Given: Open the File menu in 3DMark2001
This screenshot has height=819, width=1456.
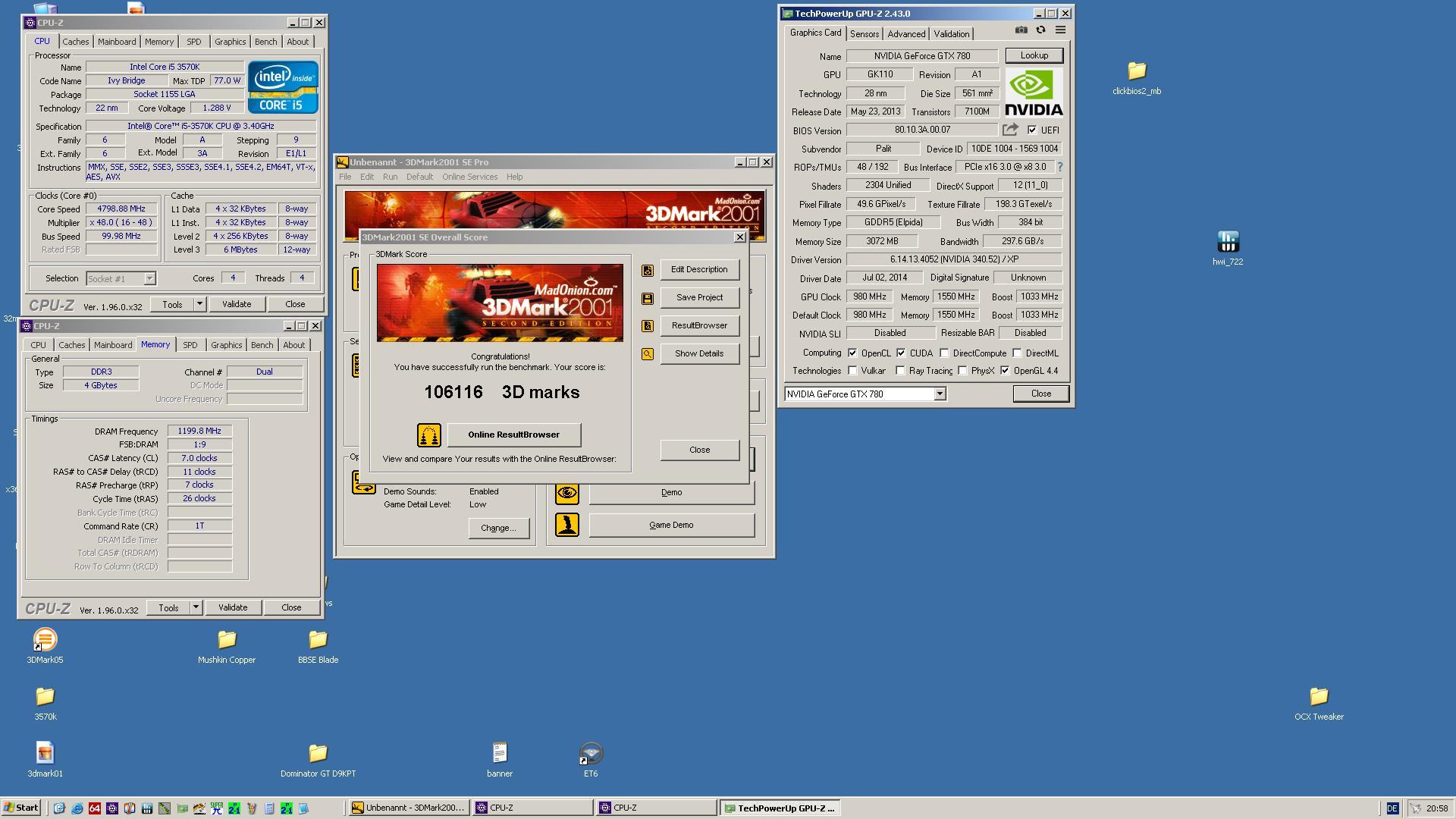Looking at the screenshot, I should pos(345,177).
